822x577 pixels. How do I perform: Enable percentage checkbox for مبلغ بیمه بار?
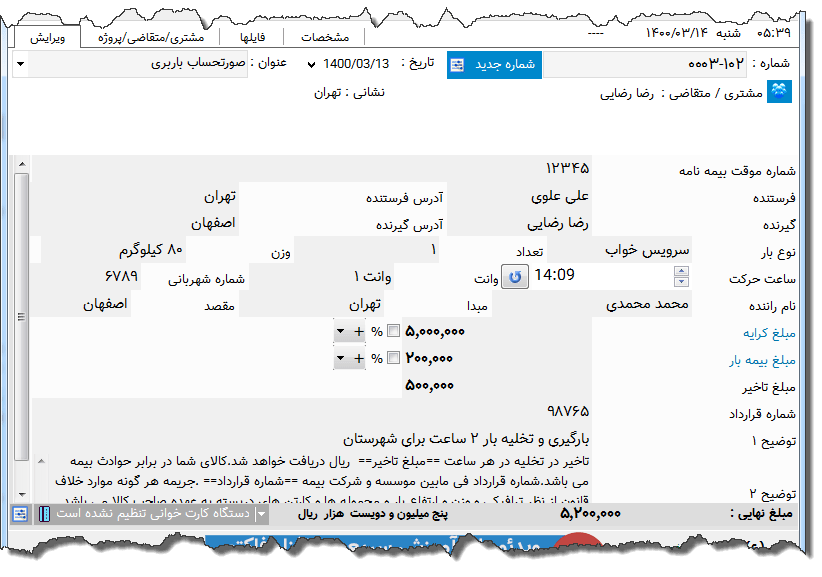pyautogui.click(x=393, y=357)
